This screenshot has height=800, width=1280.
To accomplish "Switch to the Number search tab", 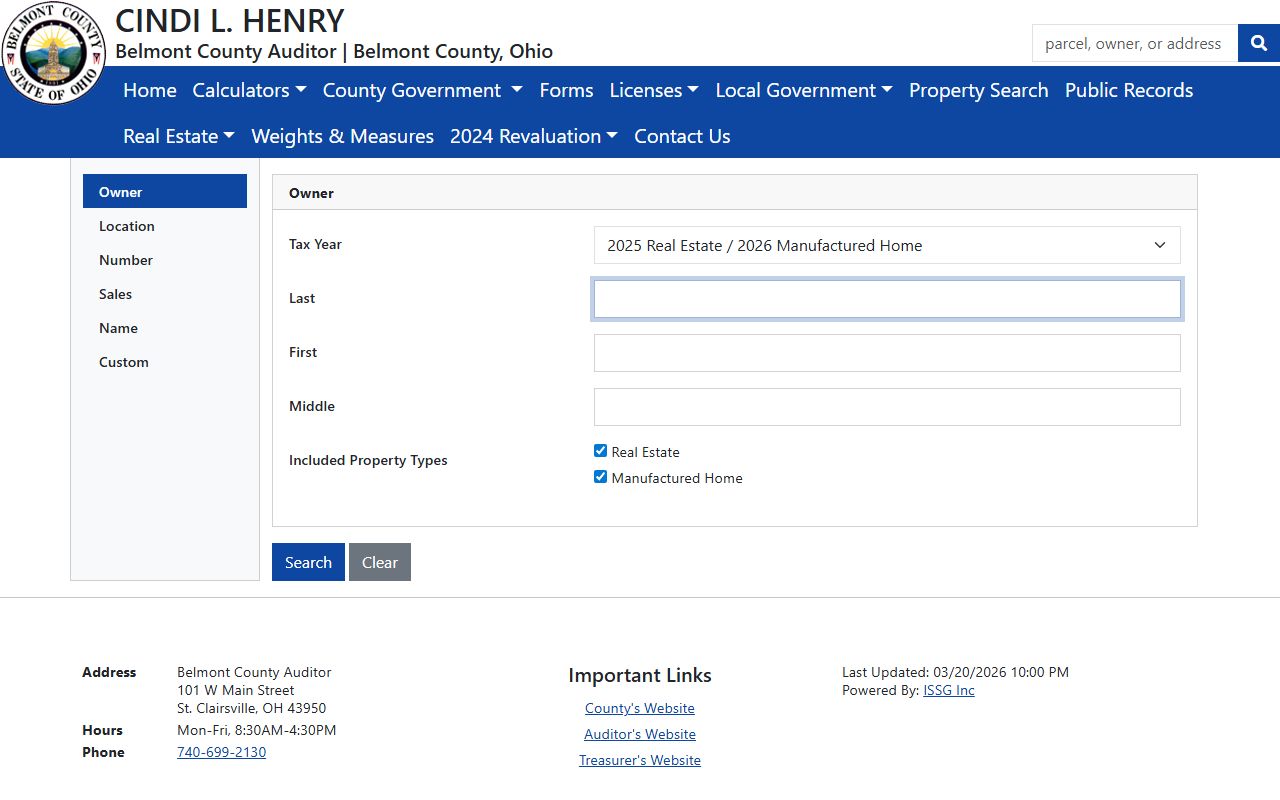I will tap(165, 260).
